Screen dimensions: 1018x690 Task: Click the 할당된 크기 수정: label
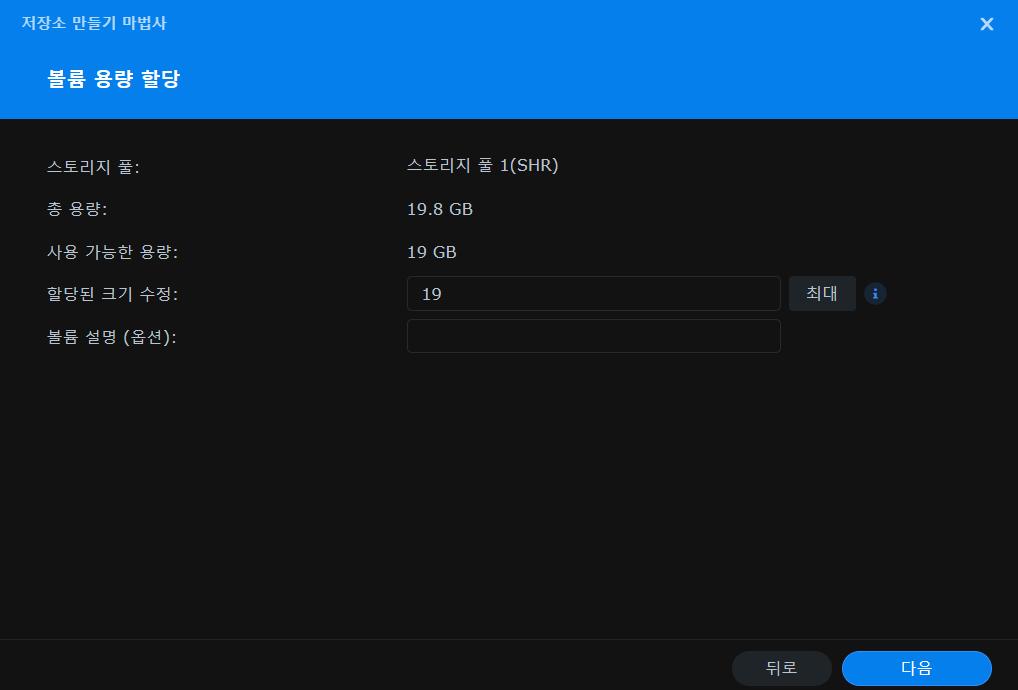[112, 295]
